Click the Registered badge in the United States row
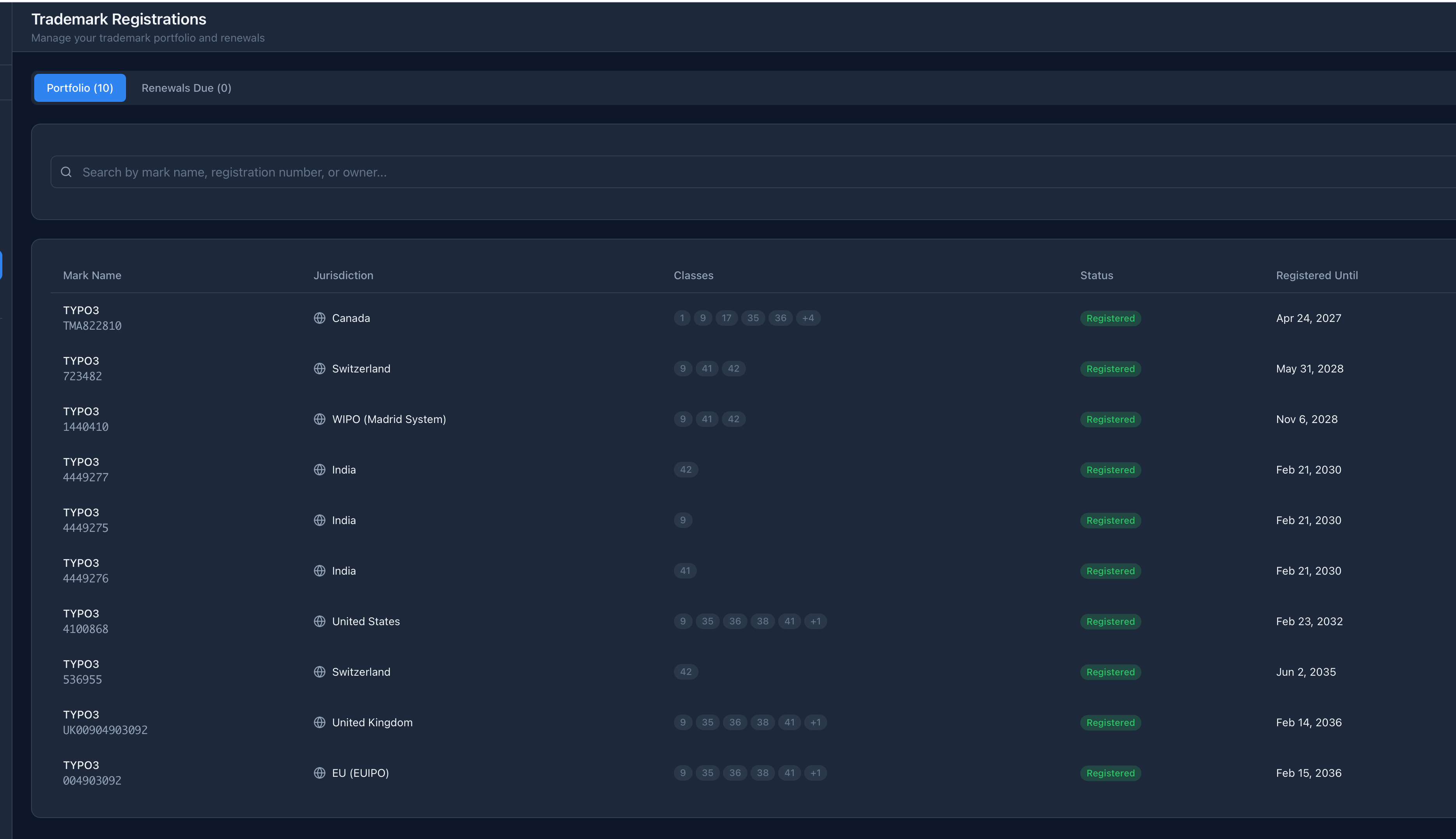Screen dimensions: 1456x839 tap(1110, 622)
